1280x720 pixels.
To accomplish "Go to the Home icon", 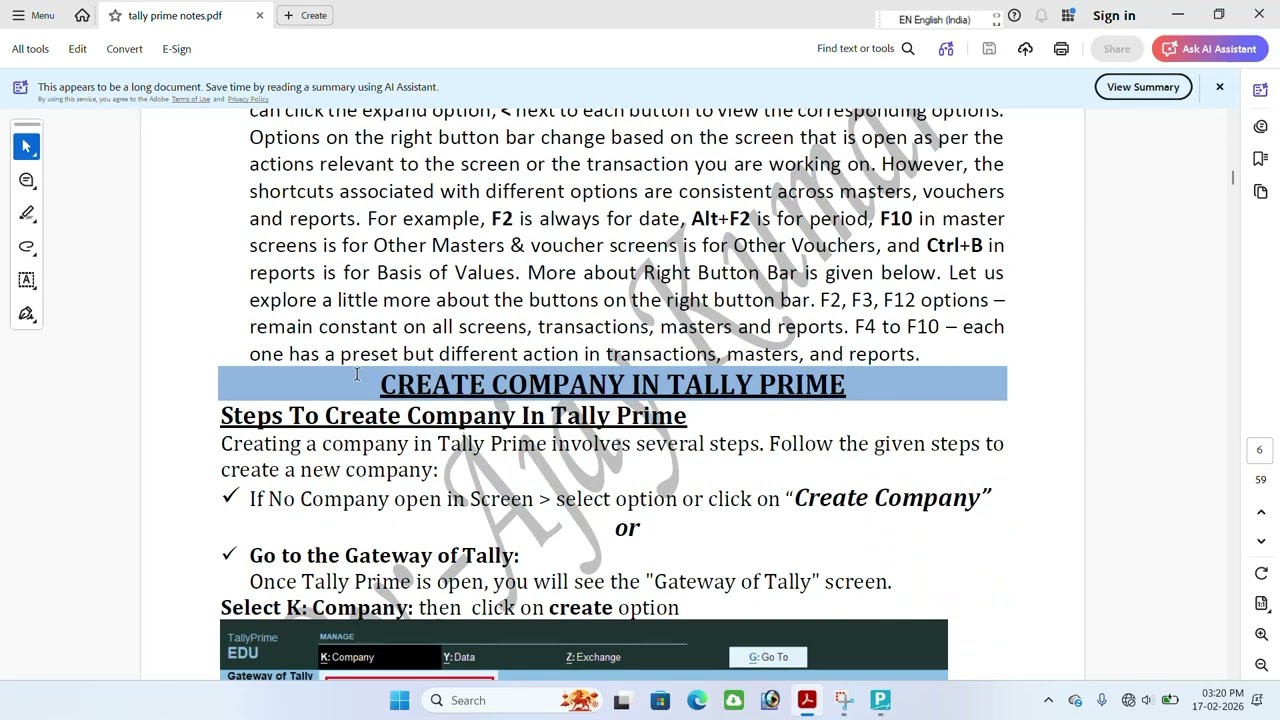I will (x=82, y=15).
